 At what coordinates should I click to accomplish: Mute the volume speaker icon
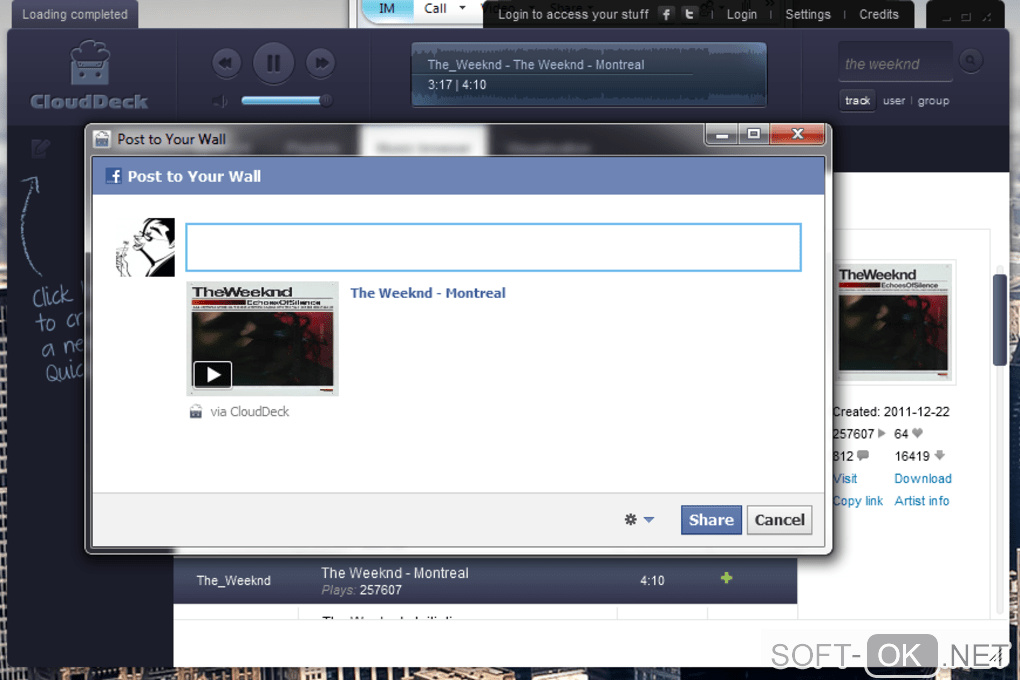221,101
